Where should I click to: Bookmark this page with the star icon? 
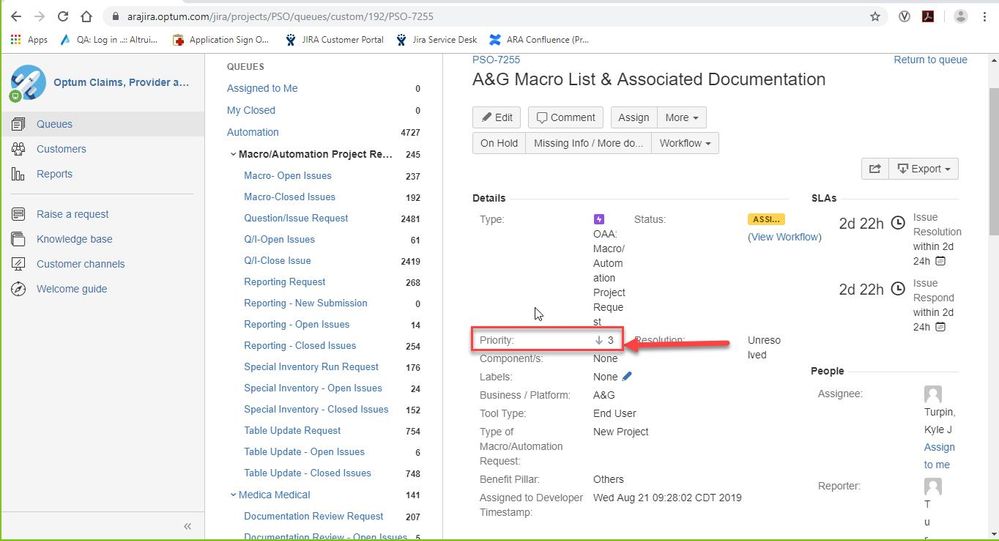875,17
